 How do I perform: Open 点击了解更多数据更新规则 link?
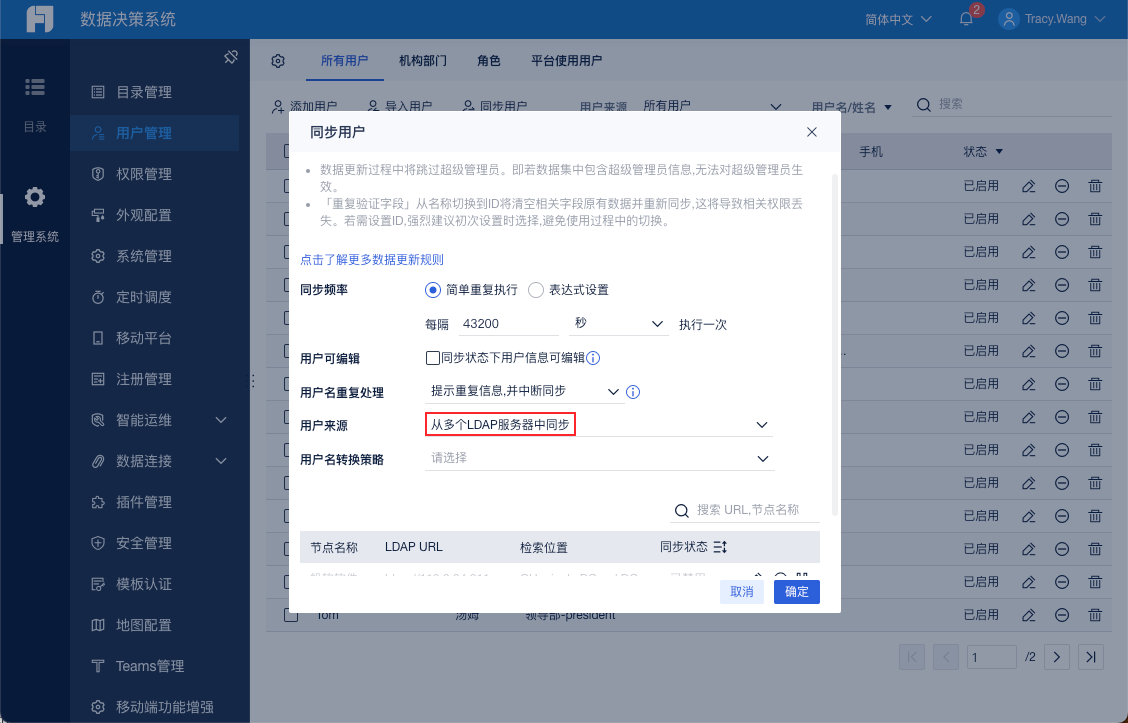tap(372, 260)
